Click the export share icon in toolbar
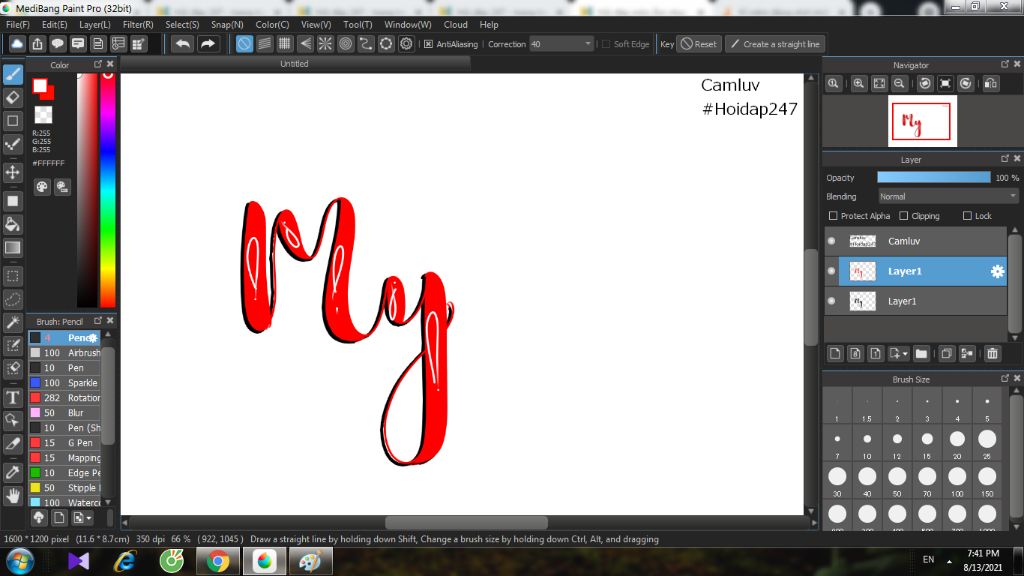The width and height of the screenshot is (1024, 576). click(x=37, y=44)
